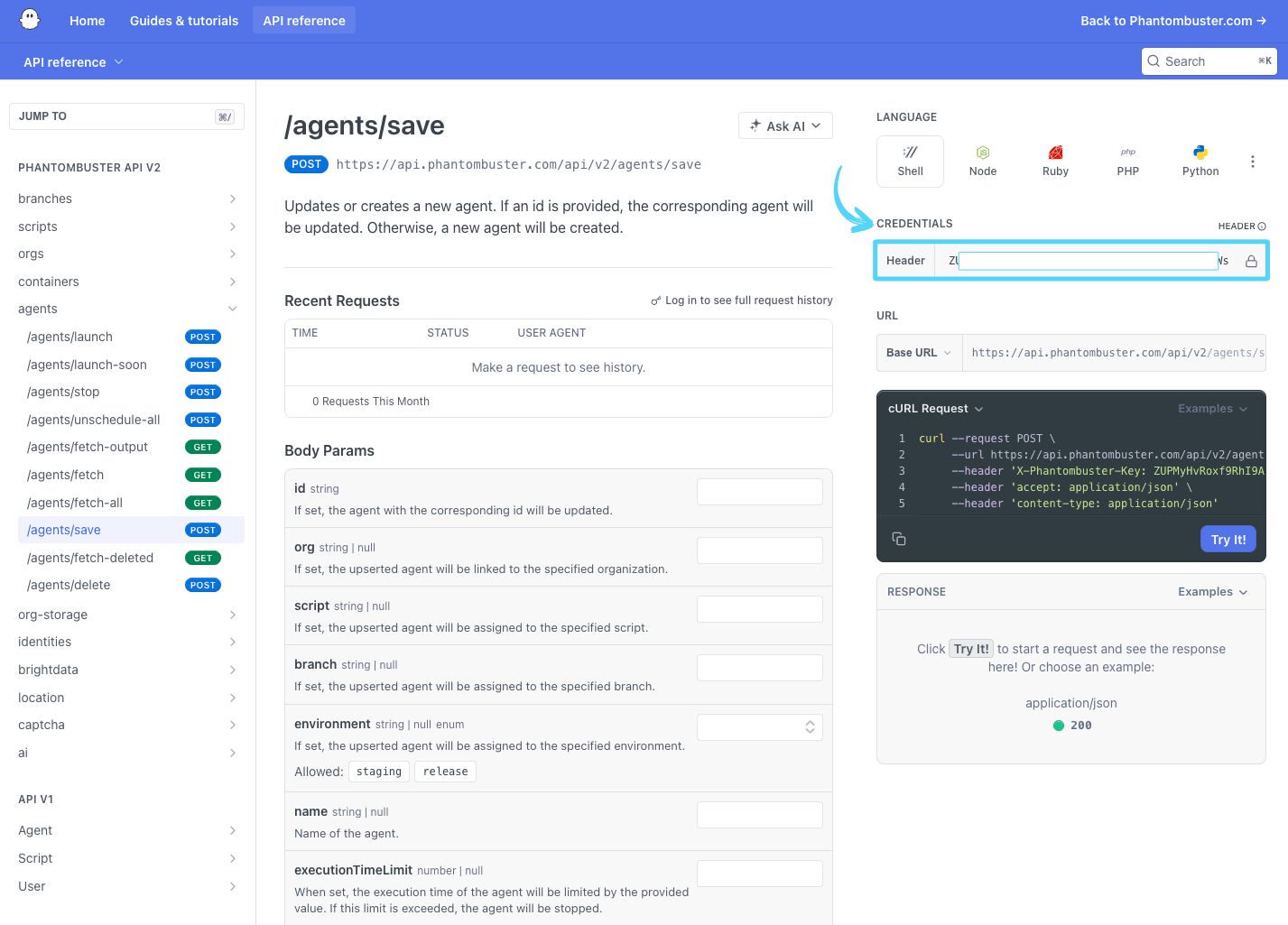1288x925 pixels.
Task: Click the green 200 response status
Action: pos(1072,726)
